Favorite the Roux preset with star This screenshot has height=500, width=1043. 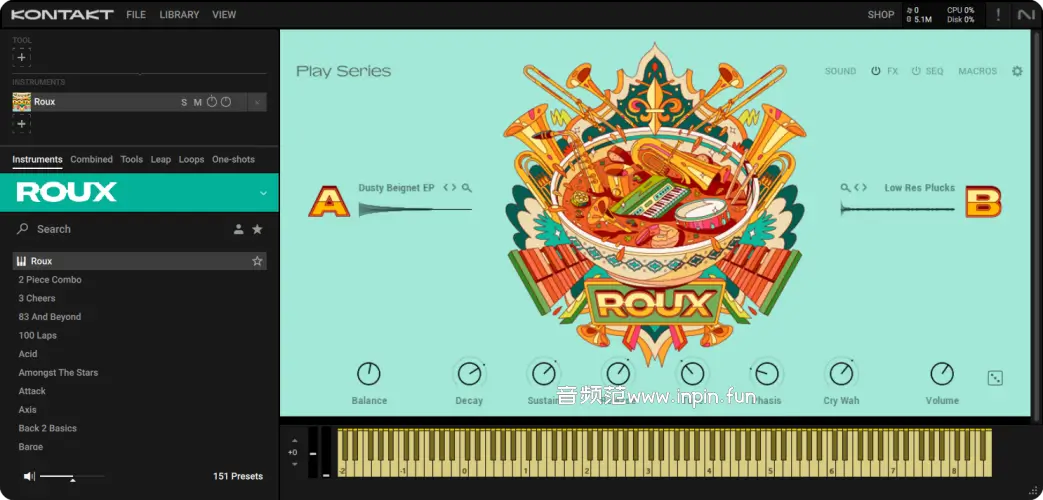point(257,261)
